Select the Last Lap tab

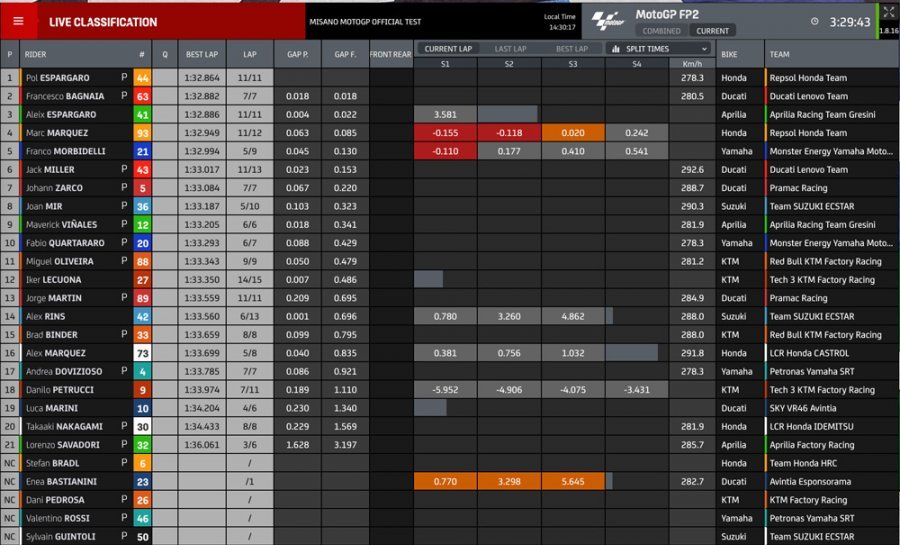tap(510, 49)
